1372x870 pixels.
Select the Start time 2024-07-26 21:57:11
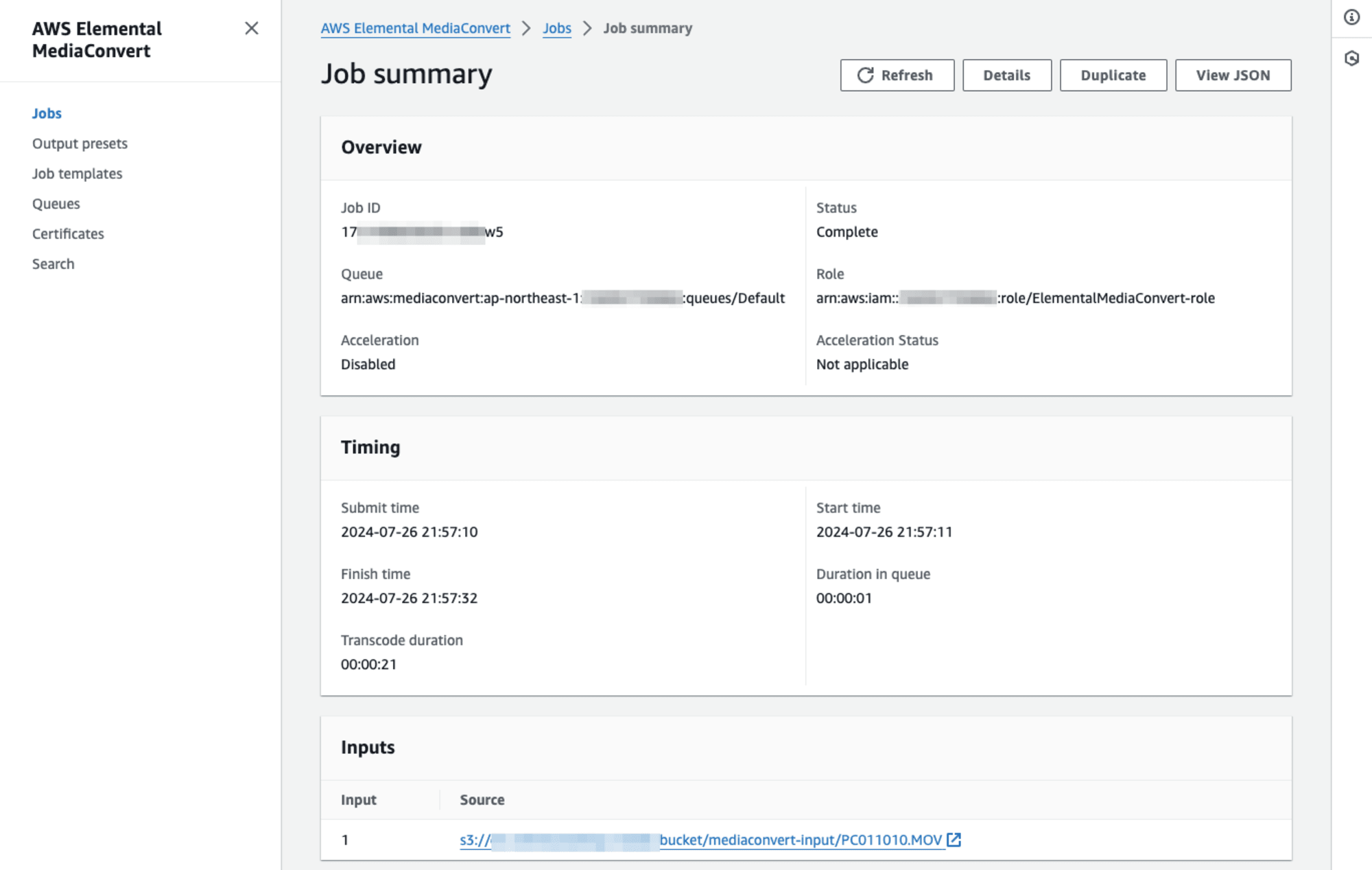pyautogui.click(x=884, y=532)
